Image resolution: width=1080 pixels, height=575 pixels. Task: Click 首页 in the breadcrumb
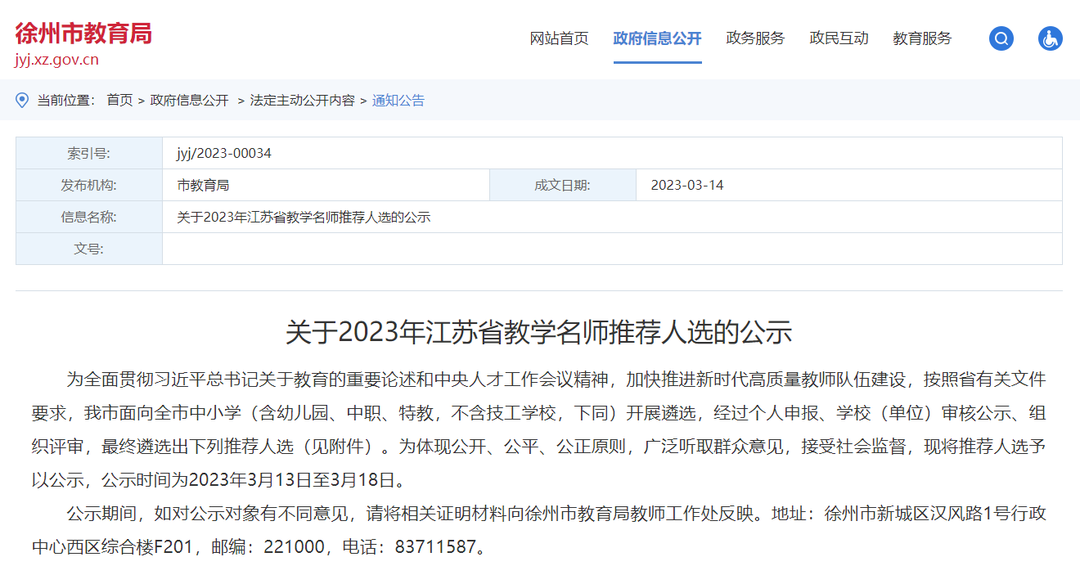(x=119, y=101)
